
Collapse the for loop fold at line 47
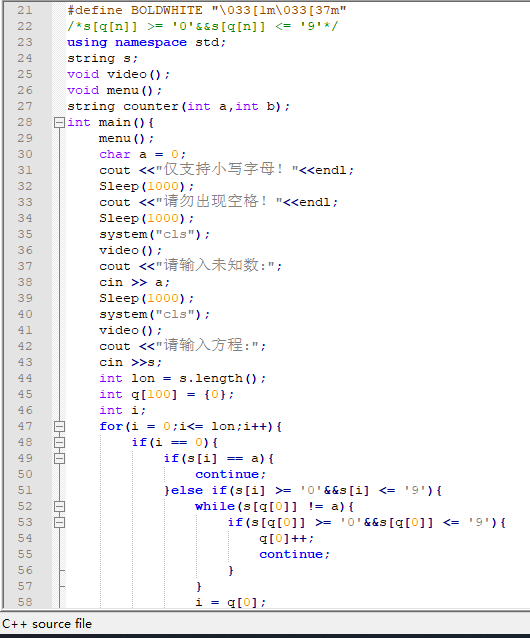59,426
